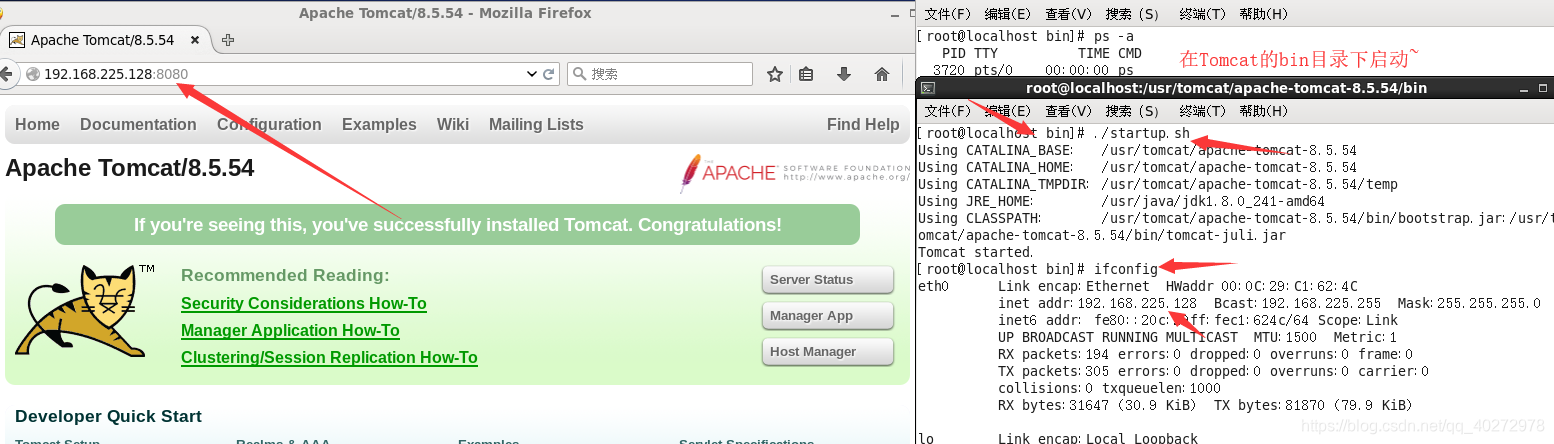Open Wiki in Tomcat navigation bar
This screenshot has width=1554, height=444.
453,124
